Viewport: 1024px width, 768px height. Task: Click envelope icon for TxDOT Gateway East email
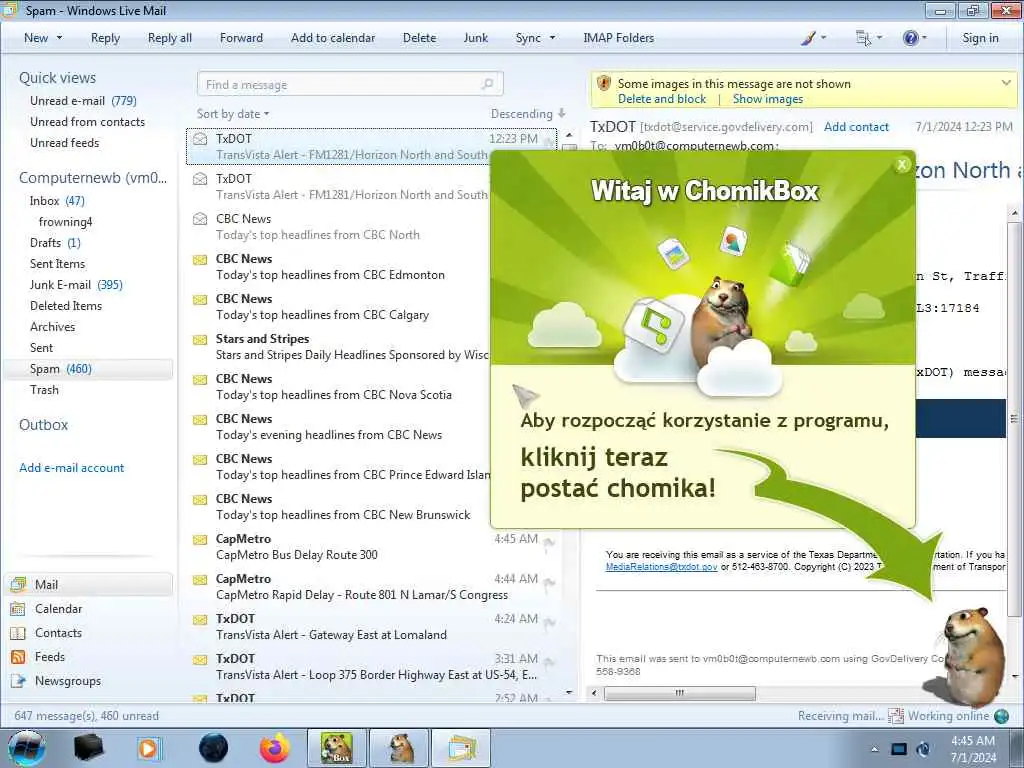pyautogui.click(x=200, y=620)
